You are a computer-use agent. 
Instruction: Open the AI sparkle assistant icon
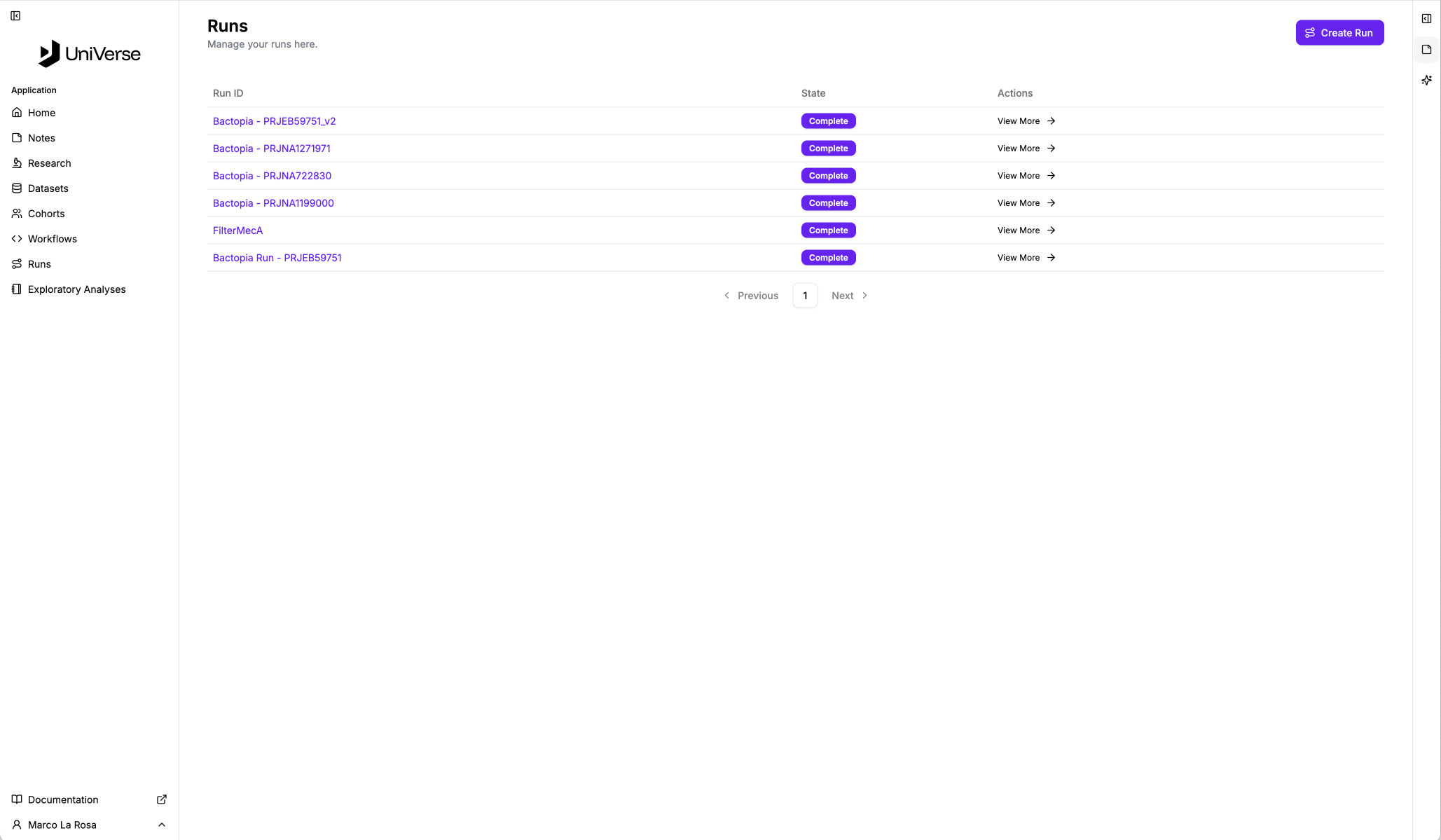[1426, 81]
